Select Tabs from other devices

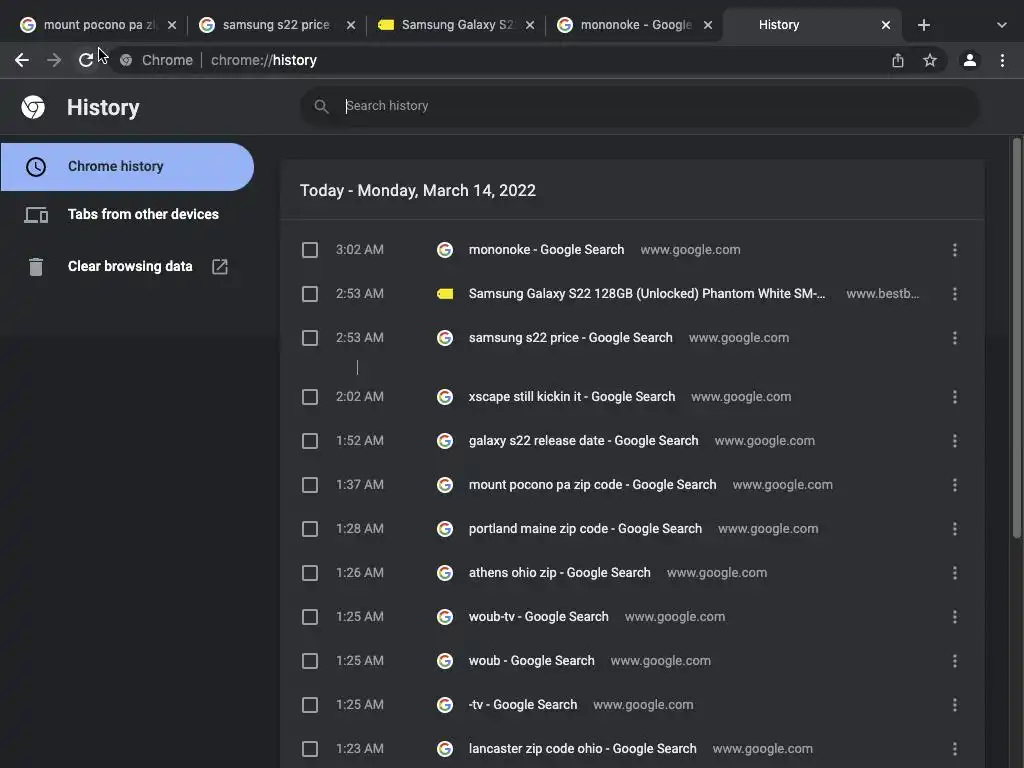[143, 214]
